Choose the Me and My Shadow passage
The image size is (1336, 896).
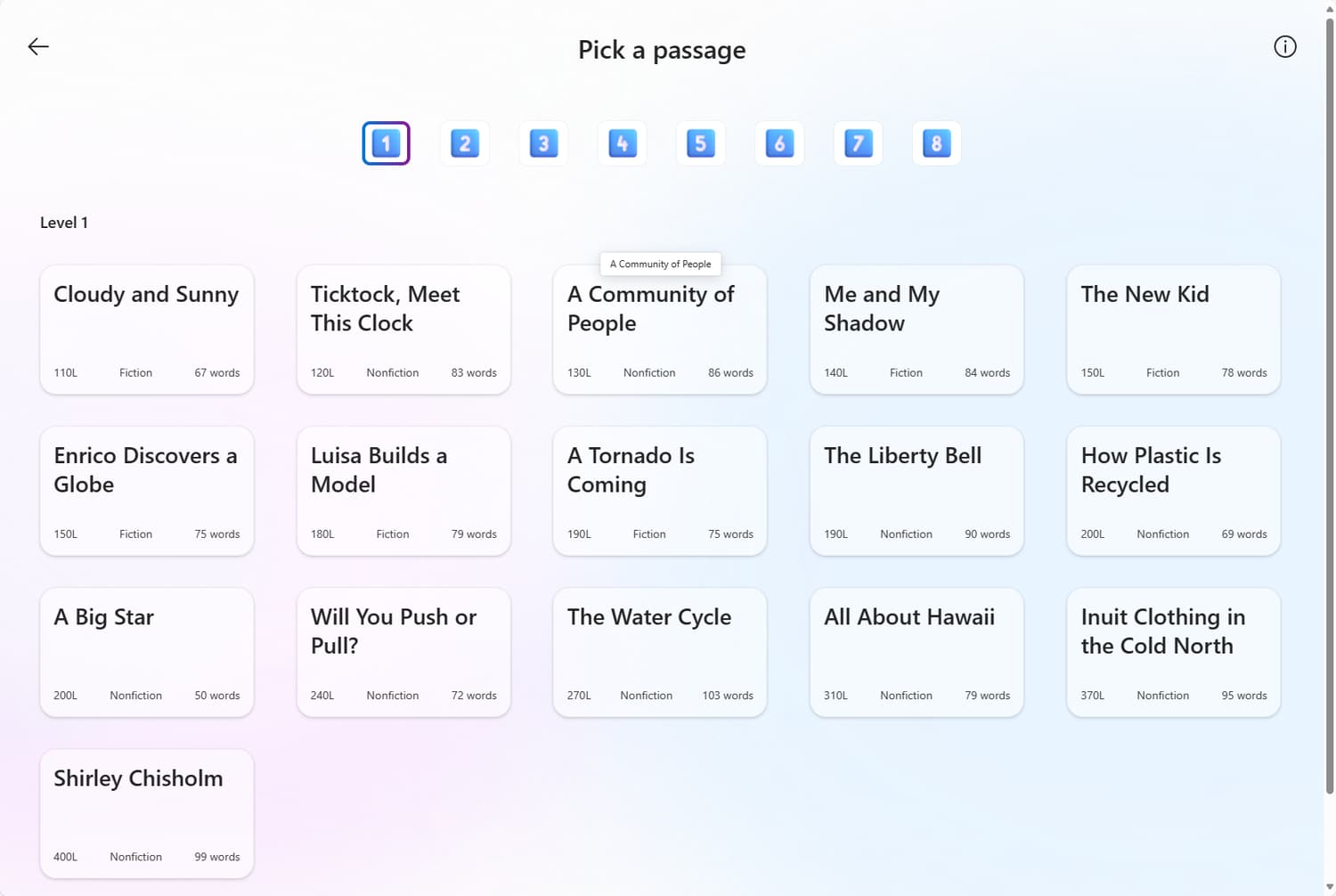point(916,330)
